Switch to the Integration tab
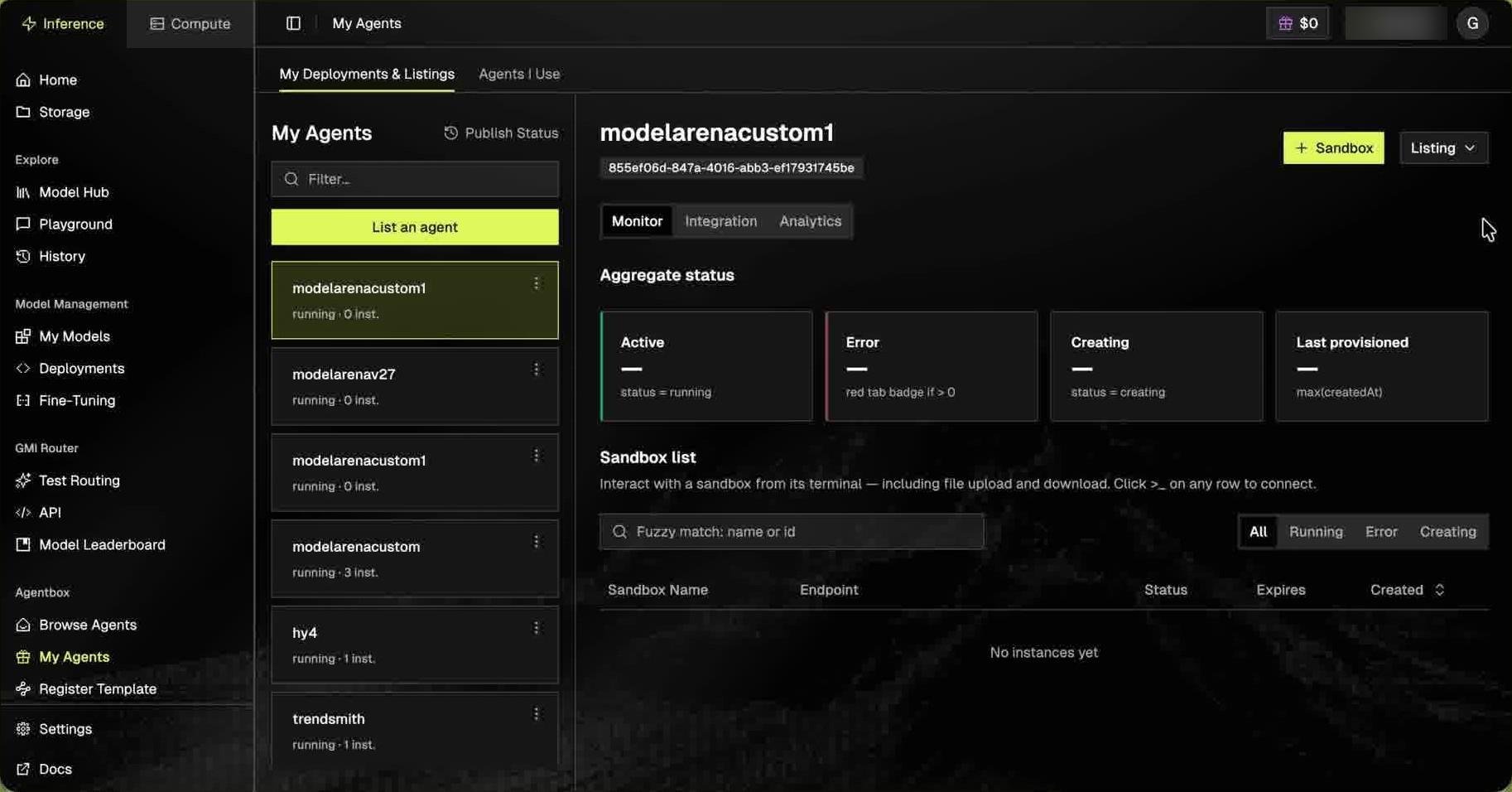The height and width of the screenshot is (792, 1512). point(720,221)
